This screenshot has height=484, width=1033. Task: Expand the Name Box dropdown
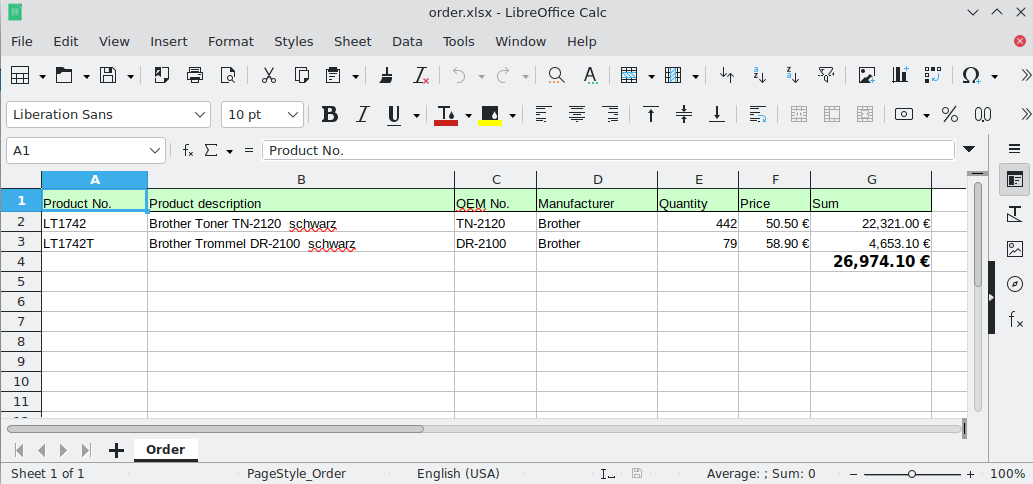(155, 150)
